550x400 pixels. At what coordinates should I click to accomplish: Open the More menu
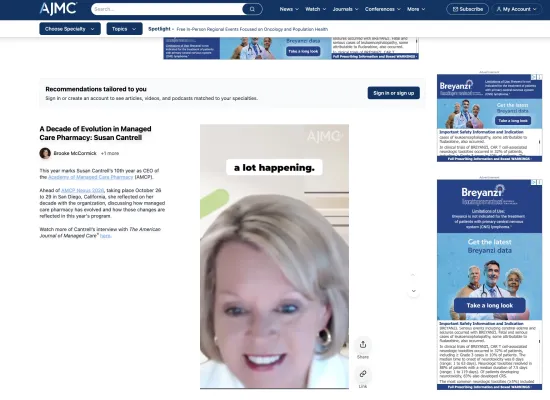[x=416, y=9]
